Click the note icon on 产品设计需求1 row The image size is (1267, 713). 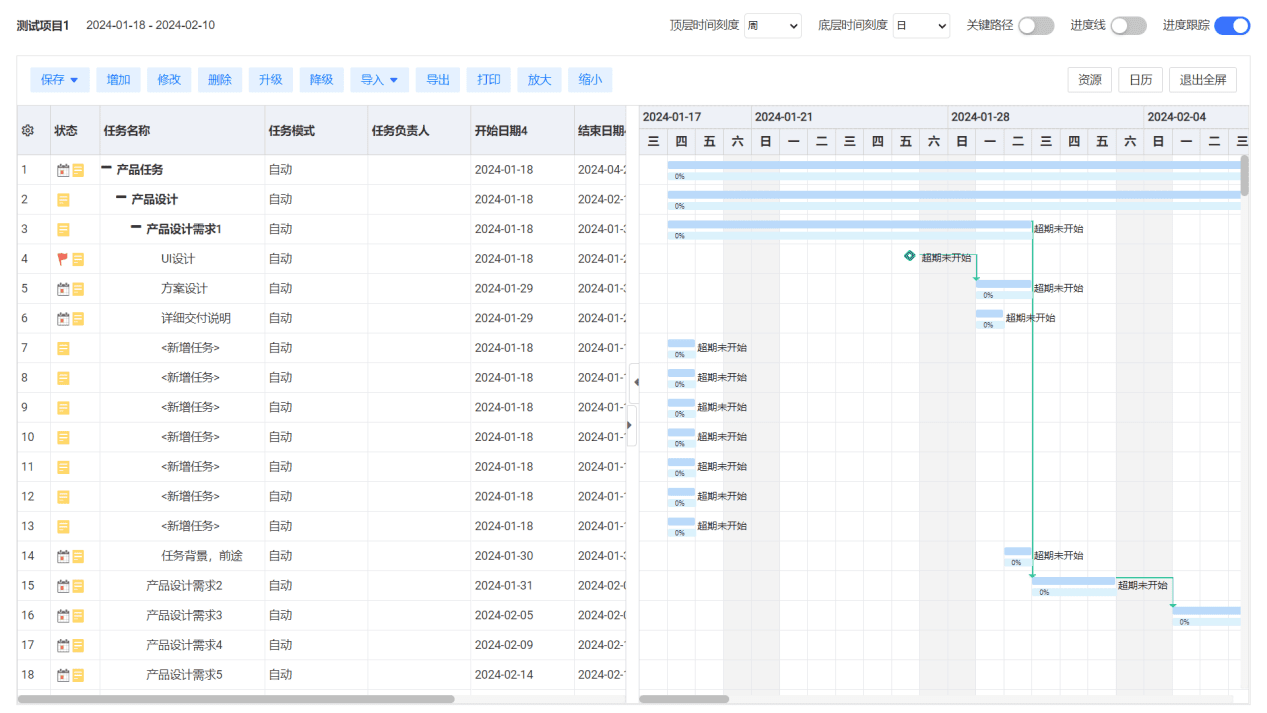click(63, 230)
